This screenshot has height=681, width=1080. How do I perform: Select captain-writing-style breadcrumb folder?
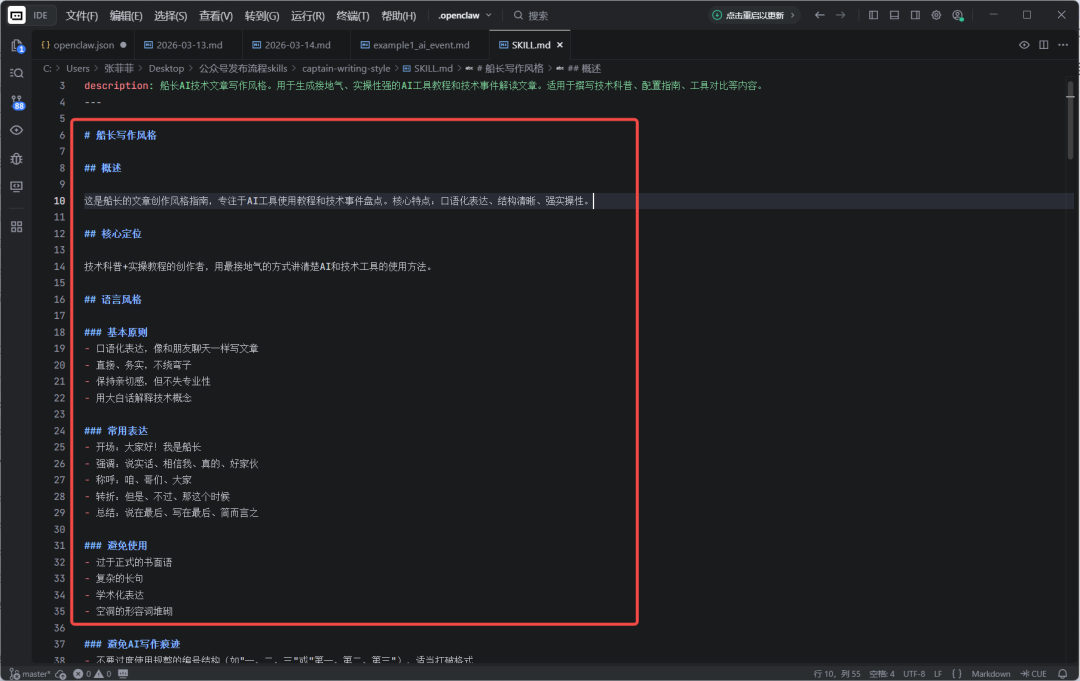click(x=346, y=68)
